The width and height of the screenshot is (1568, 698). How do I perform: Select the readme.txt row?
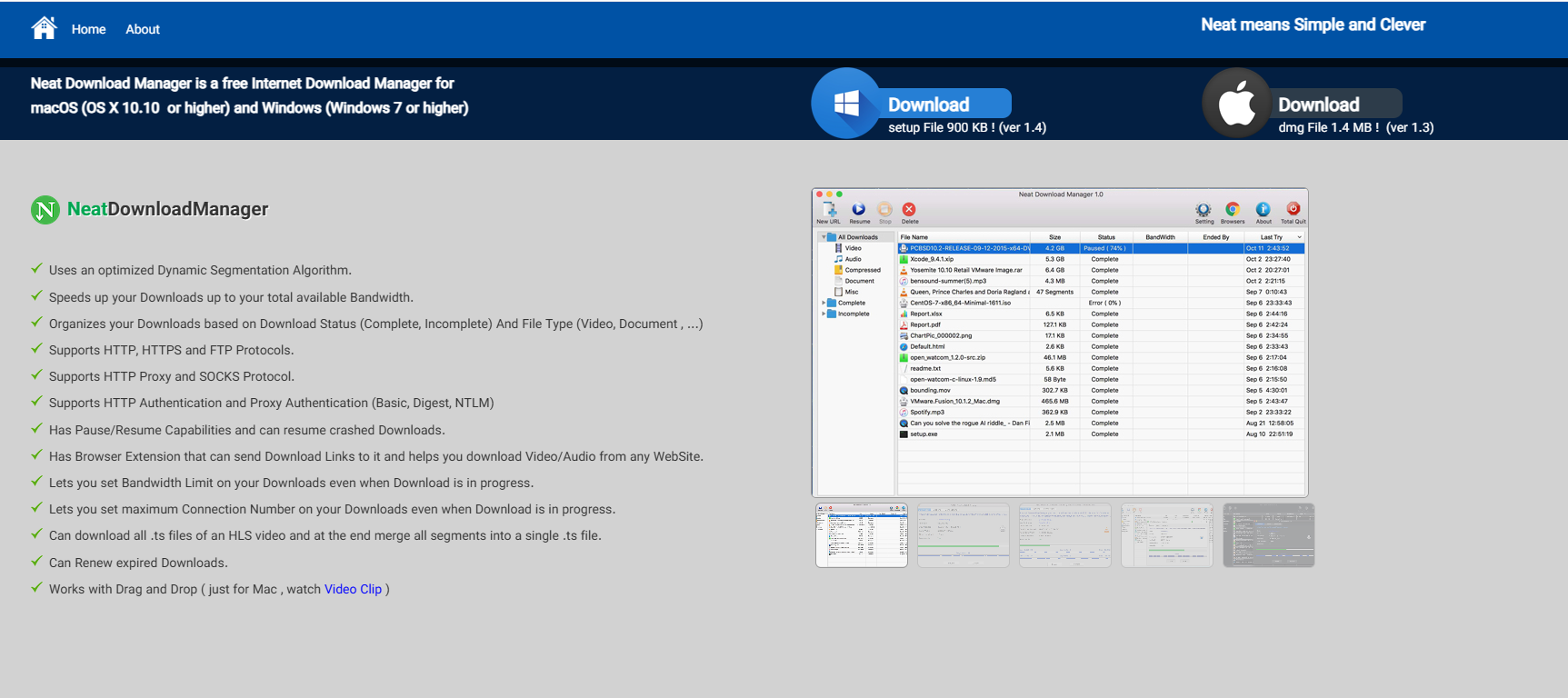[x=1101, y=368]
